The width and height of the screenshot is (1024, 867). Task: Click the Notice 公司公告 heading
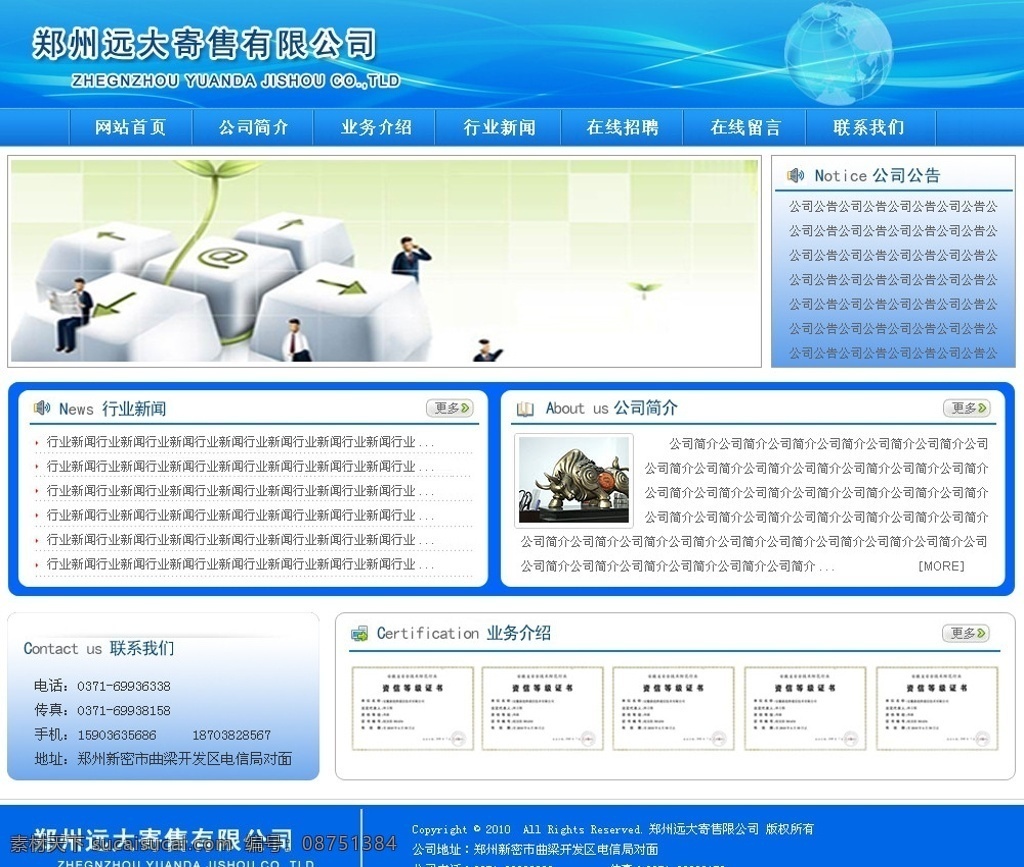tap(877, 175)
